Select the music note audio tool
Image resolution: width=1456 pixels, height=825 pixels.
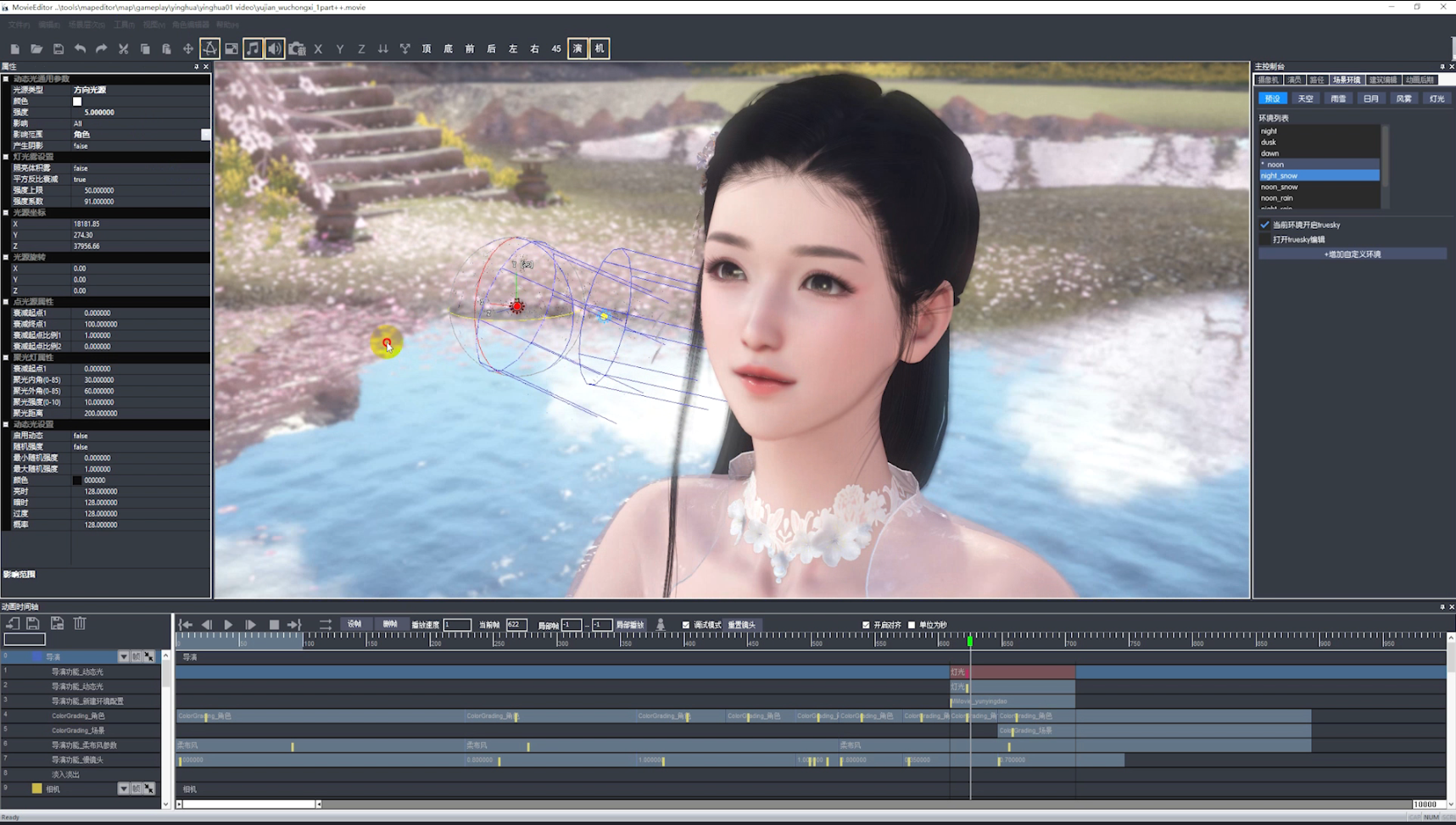pos(253,48)
